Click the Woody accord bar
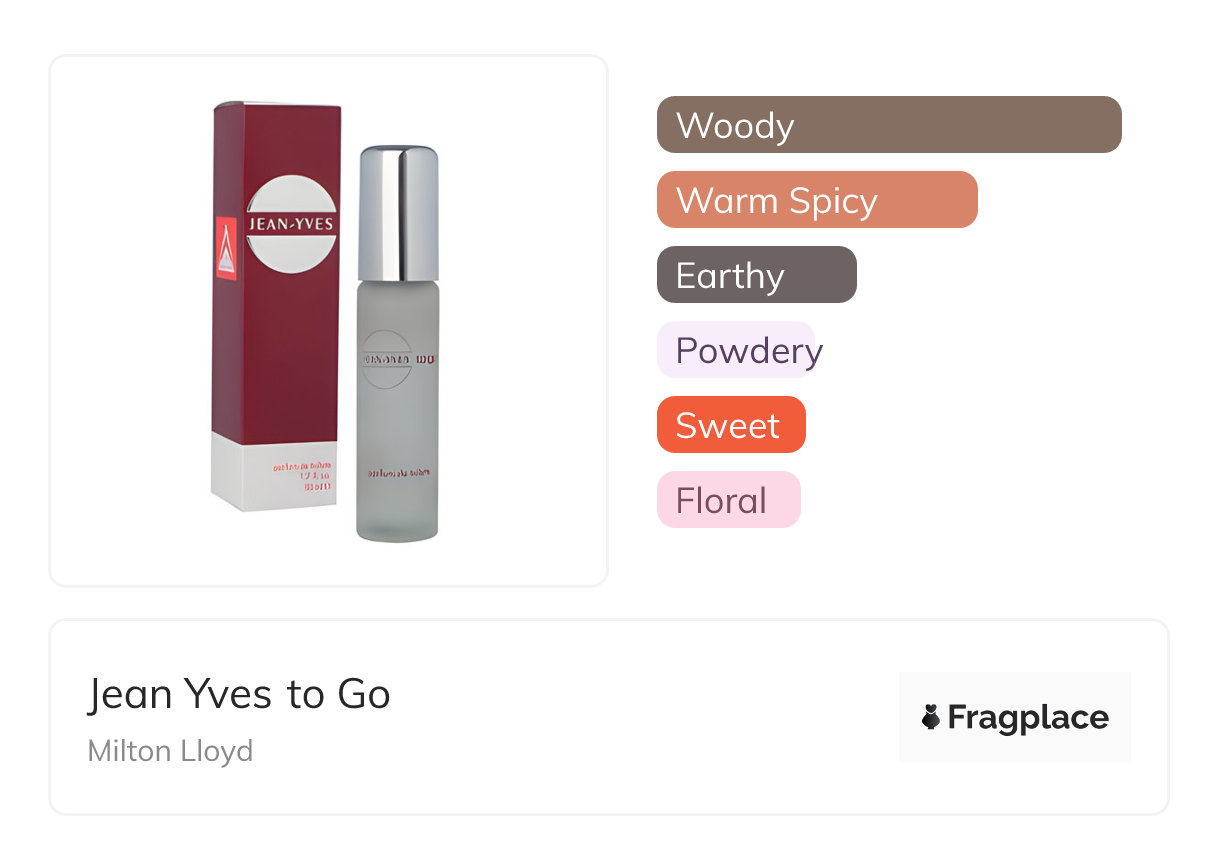Screen dimensions: 1218x864 coord(888,125)
